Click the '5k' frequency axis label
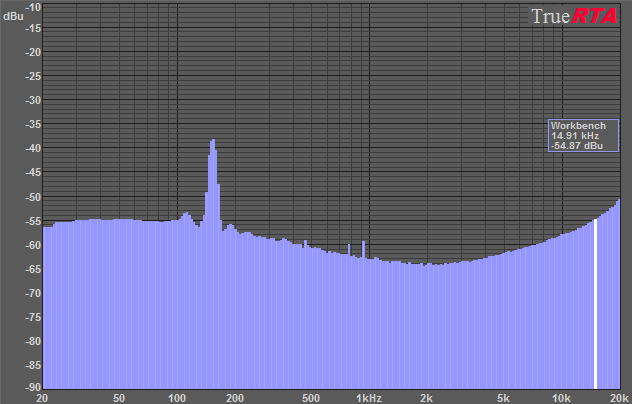The image size is (632, 404). pyautogui.click(x=503, y=398)
